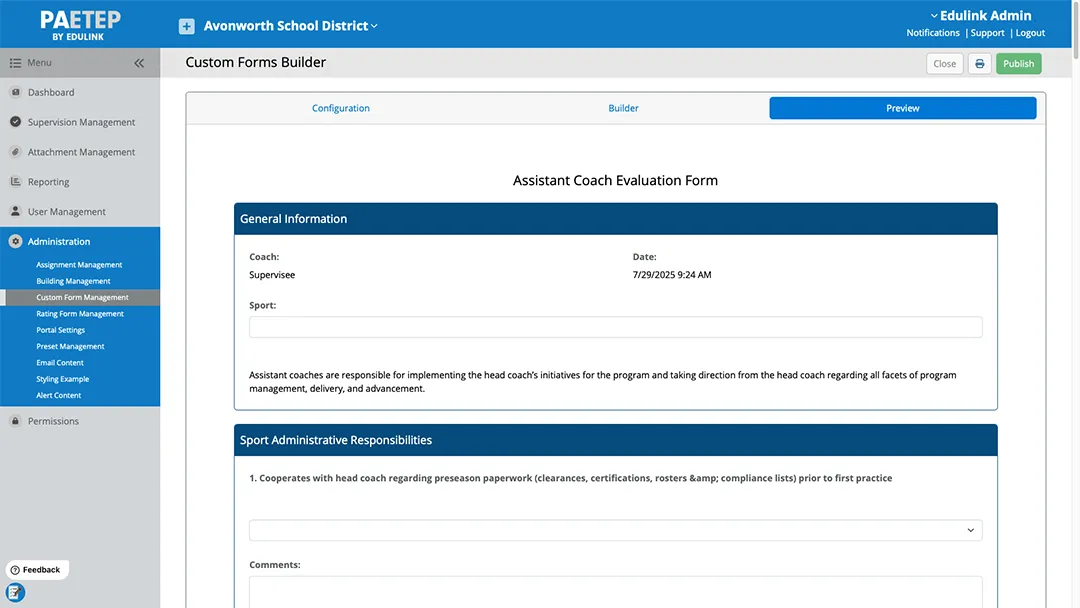
Task: Click the plus icon beside the district name
Action: pos(187,26)
